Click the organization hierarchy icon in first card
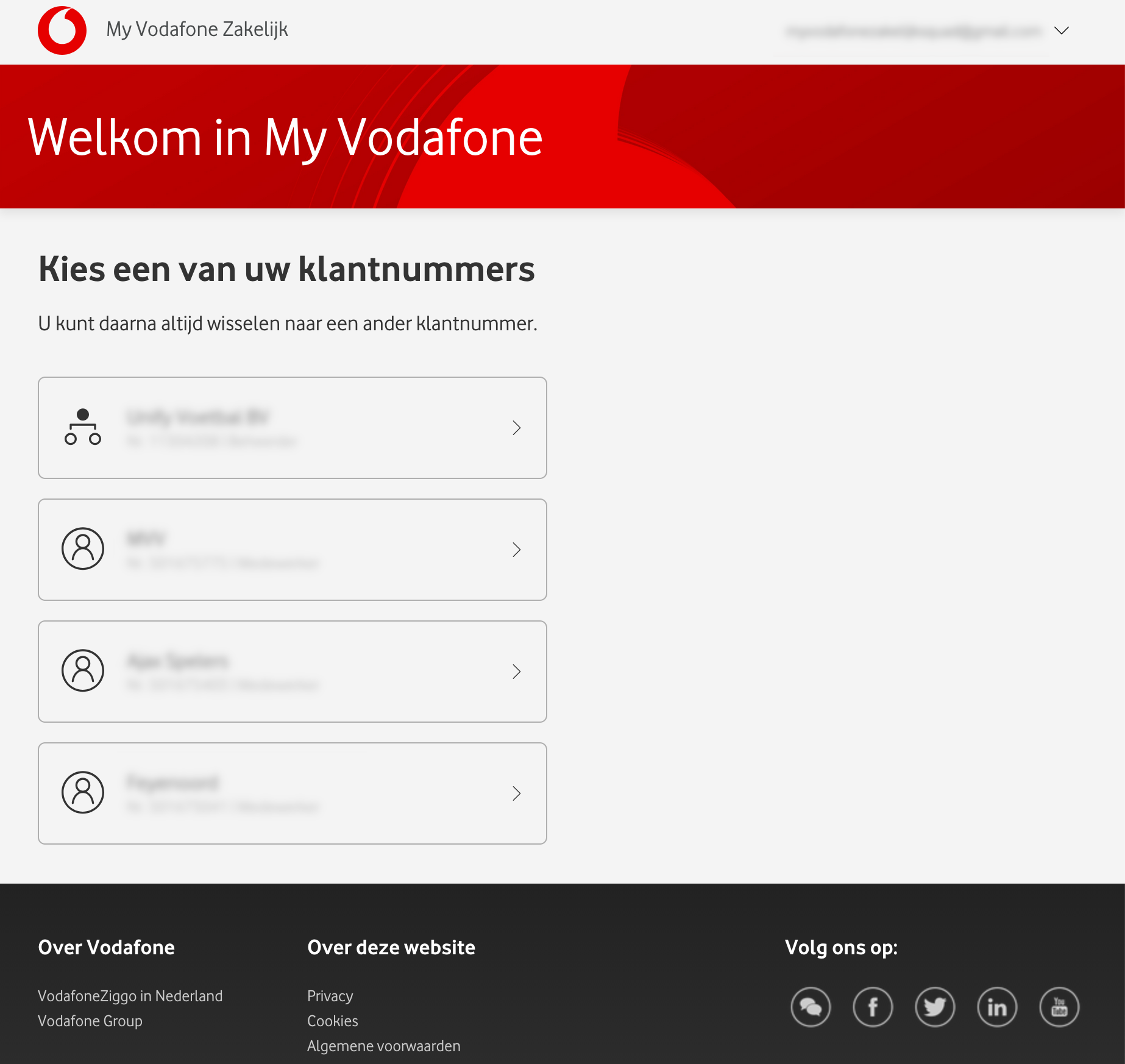Viewport: 1125px width, 1064px height. tap(83, 427)
